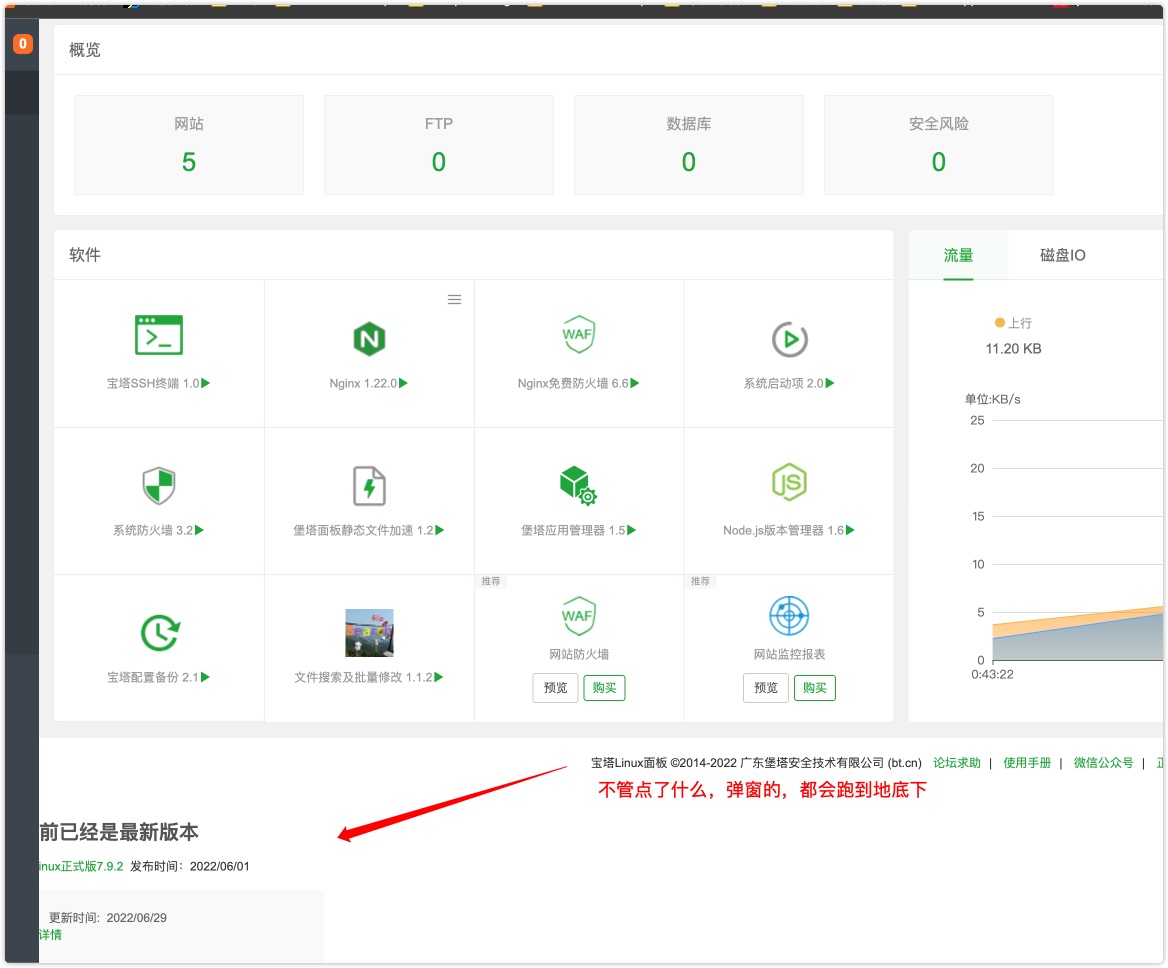This screenshot has height=968, width=1168.
Task: Click the 宝塔SSH终端 1.0 label
Action: coord(153,383)
